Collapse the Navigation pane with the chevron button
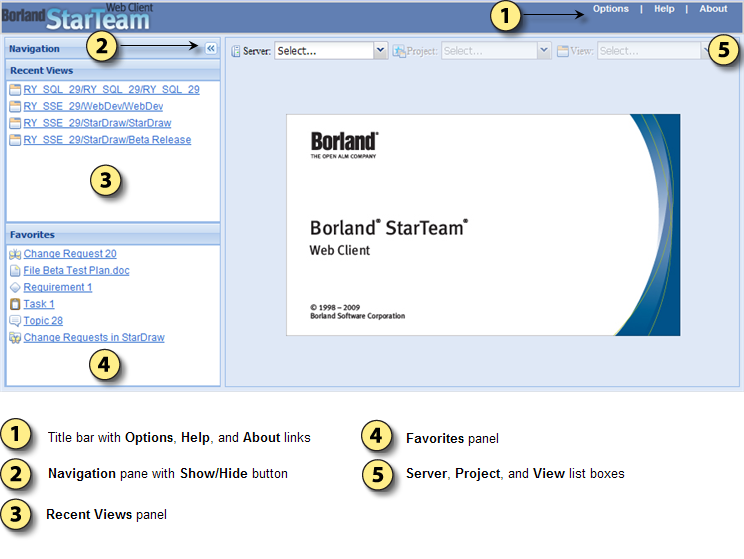 click(x=211, y=48)
